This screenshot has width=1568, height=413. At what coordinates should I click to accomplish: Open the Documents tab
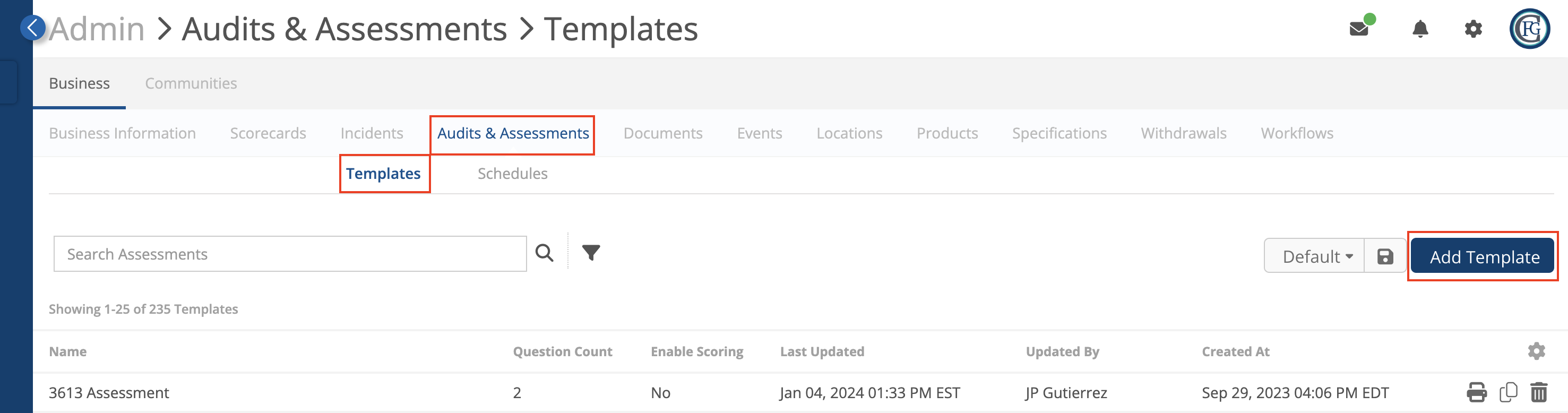663,133
